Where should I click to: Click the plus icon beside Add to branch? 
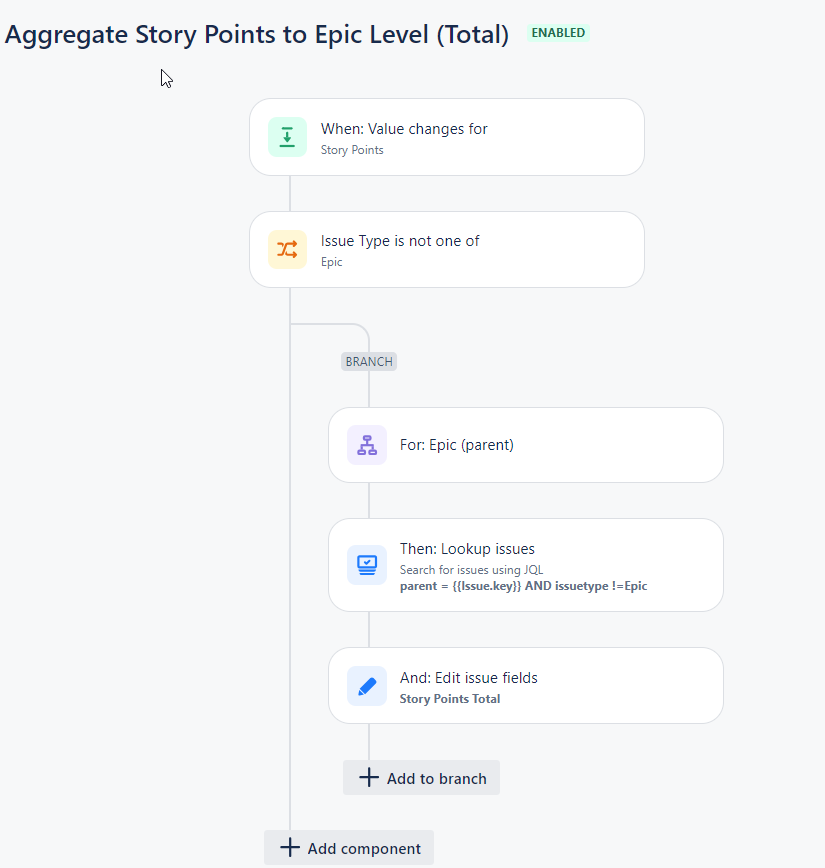pos(369,778)
